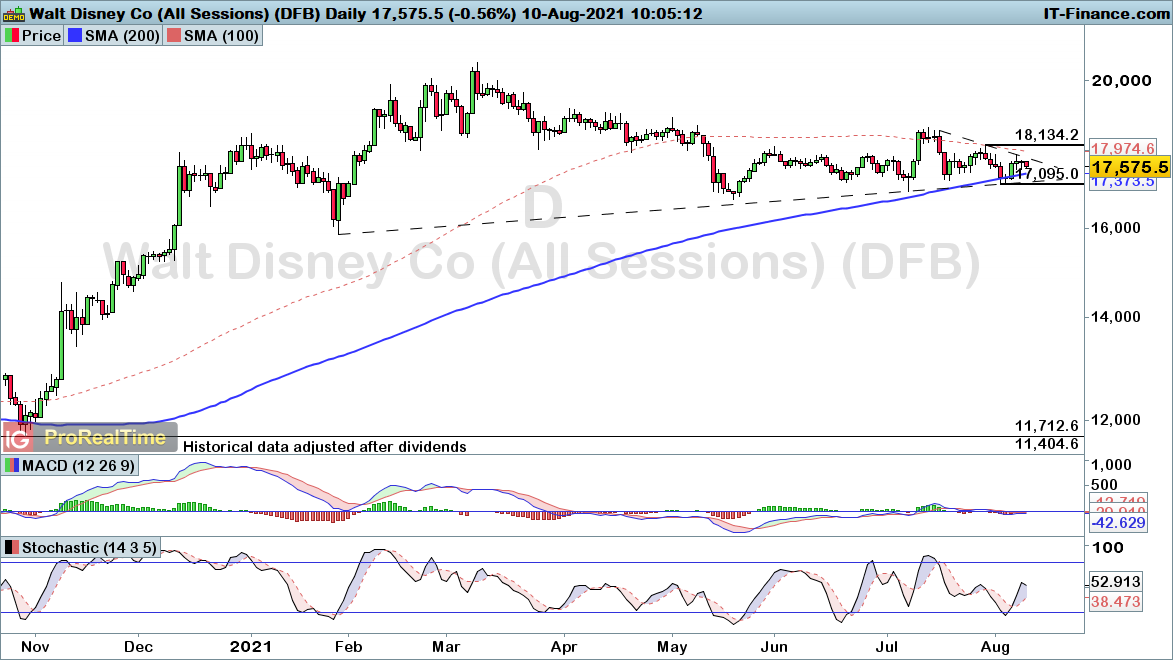The image size is (1173, 660).
Task: Click the May label on time axis
Action: click(x=672, y=647)
